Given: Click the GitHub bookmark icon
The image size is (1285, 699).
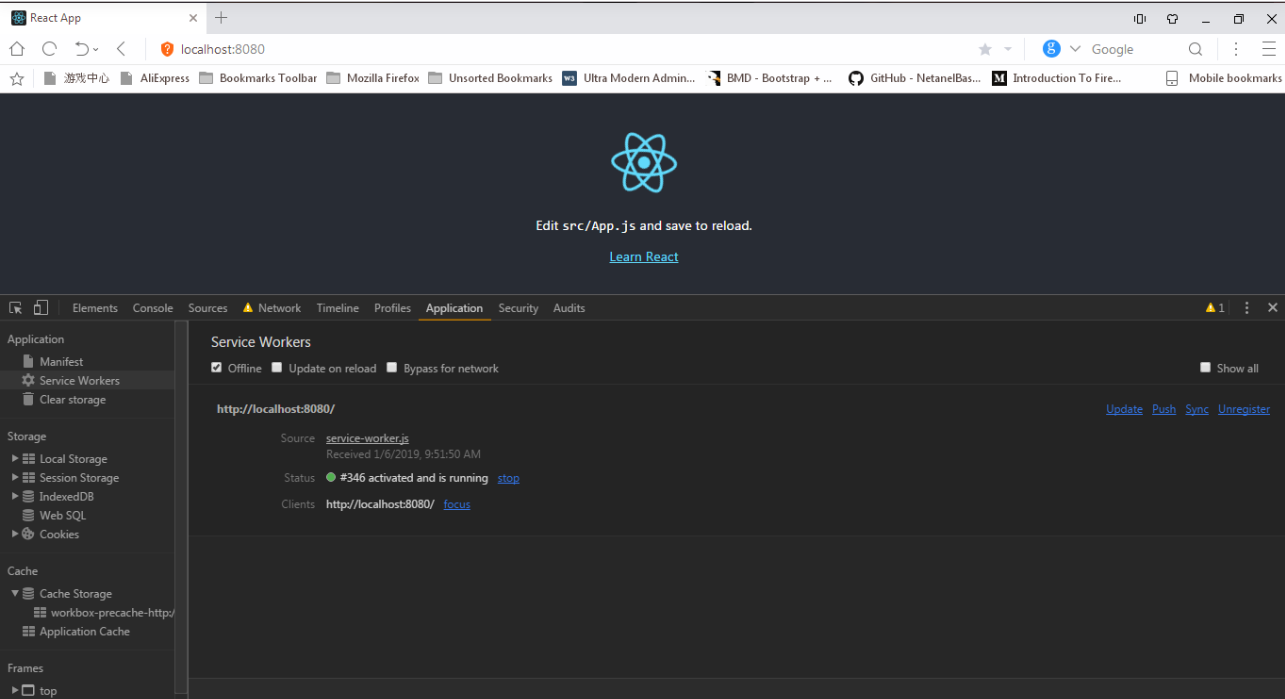Looking at the screenshot, I should click(856, 78).
